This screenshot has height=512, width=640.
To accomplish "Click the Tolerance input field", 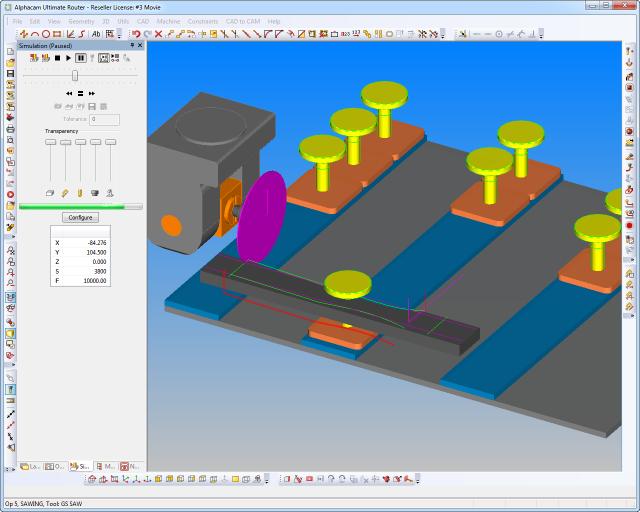I will pos(104,119).
